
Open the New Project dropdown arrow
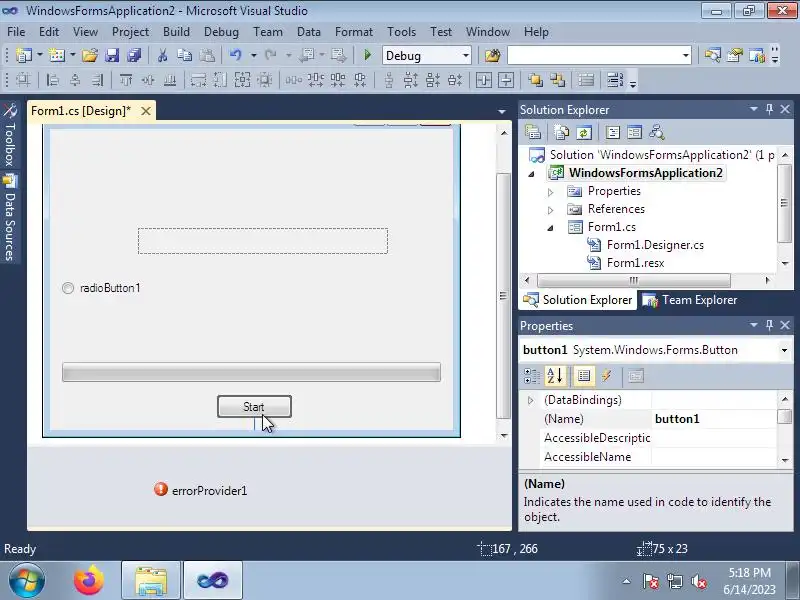(39, 55)
